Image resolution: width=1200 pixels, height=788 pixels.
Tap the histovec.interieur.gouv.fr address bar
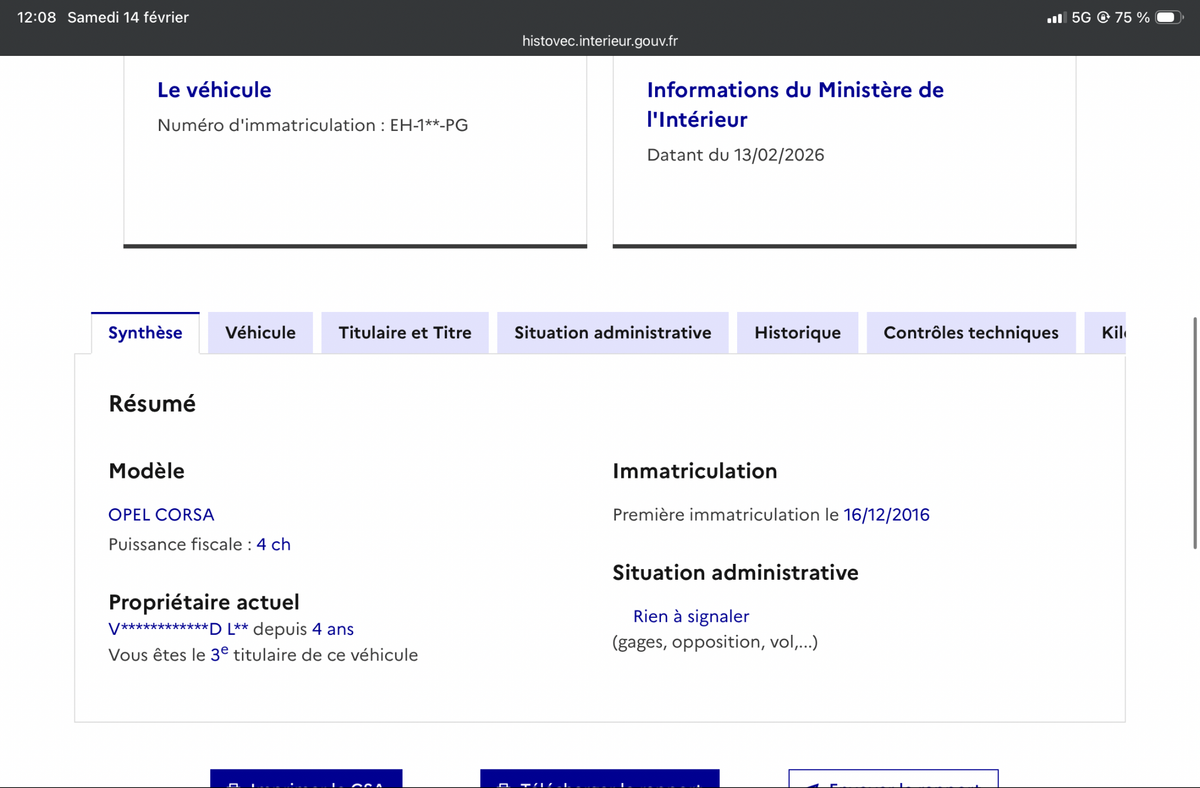coord(599,41)
